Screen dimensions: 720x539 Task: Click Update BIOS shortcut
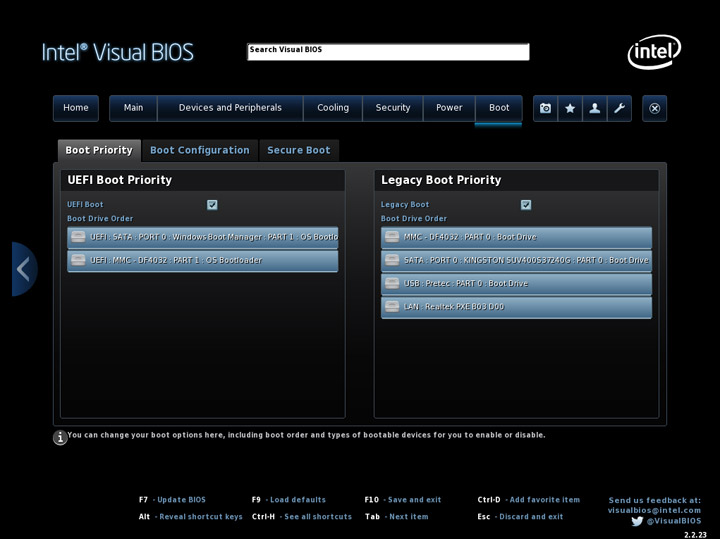[172, 500]
